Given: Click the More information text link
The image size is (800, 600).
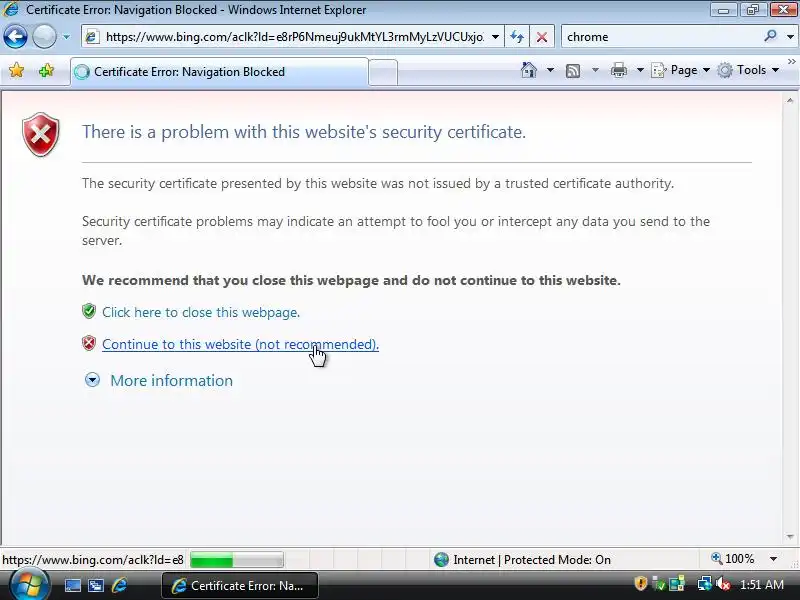Looking at the screenshot, I should [x=171, y=381].
